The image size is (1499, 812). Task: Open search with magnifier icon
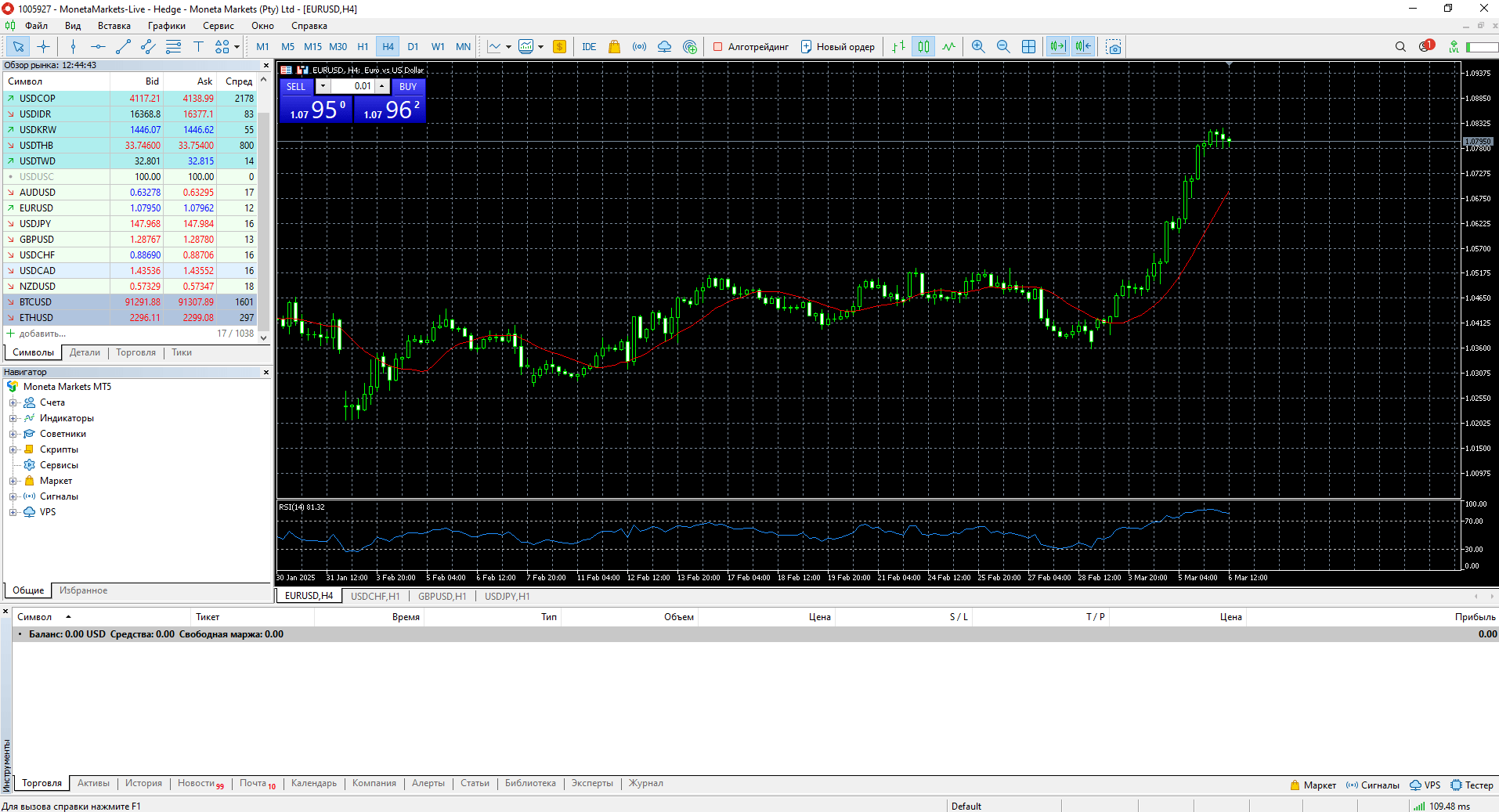[1400, 47]
